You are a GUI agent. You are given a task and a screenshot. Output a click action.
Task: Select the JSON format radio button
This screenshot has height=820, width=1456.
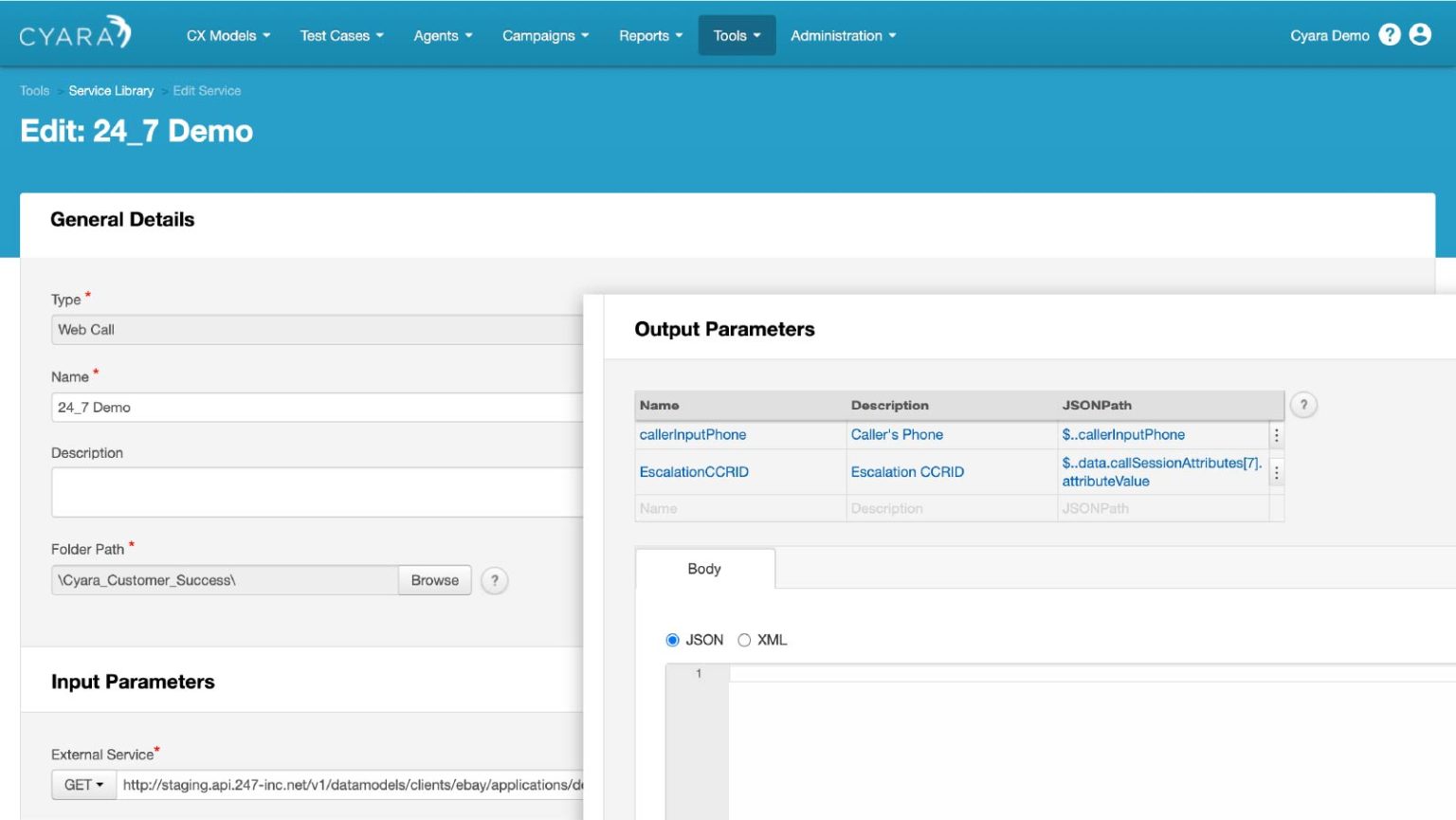point(672,640)
